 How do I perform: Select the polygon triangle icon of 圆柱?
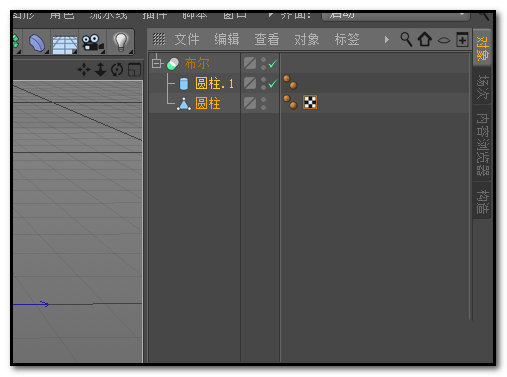[184, 104]
